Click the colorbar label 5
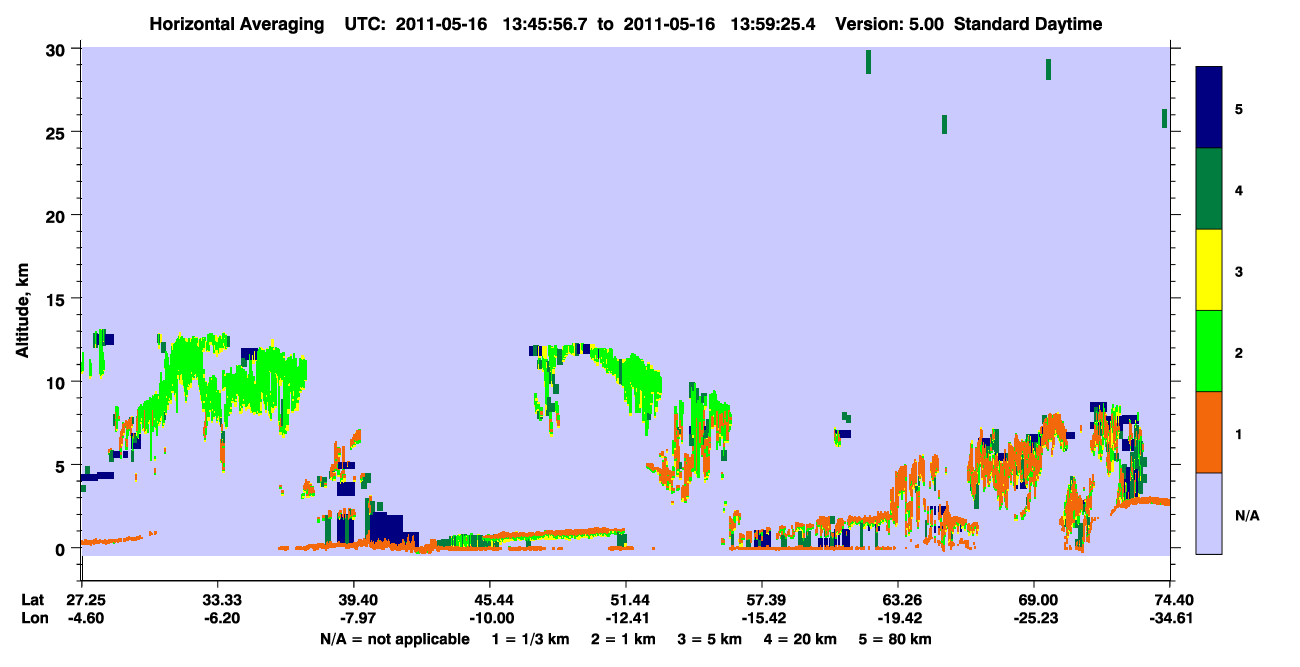The width and height of the screenshot is (1300, 667). 1238,108
